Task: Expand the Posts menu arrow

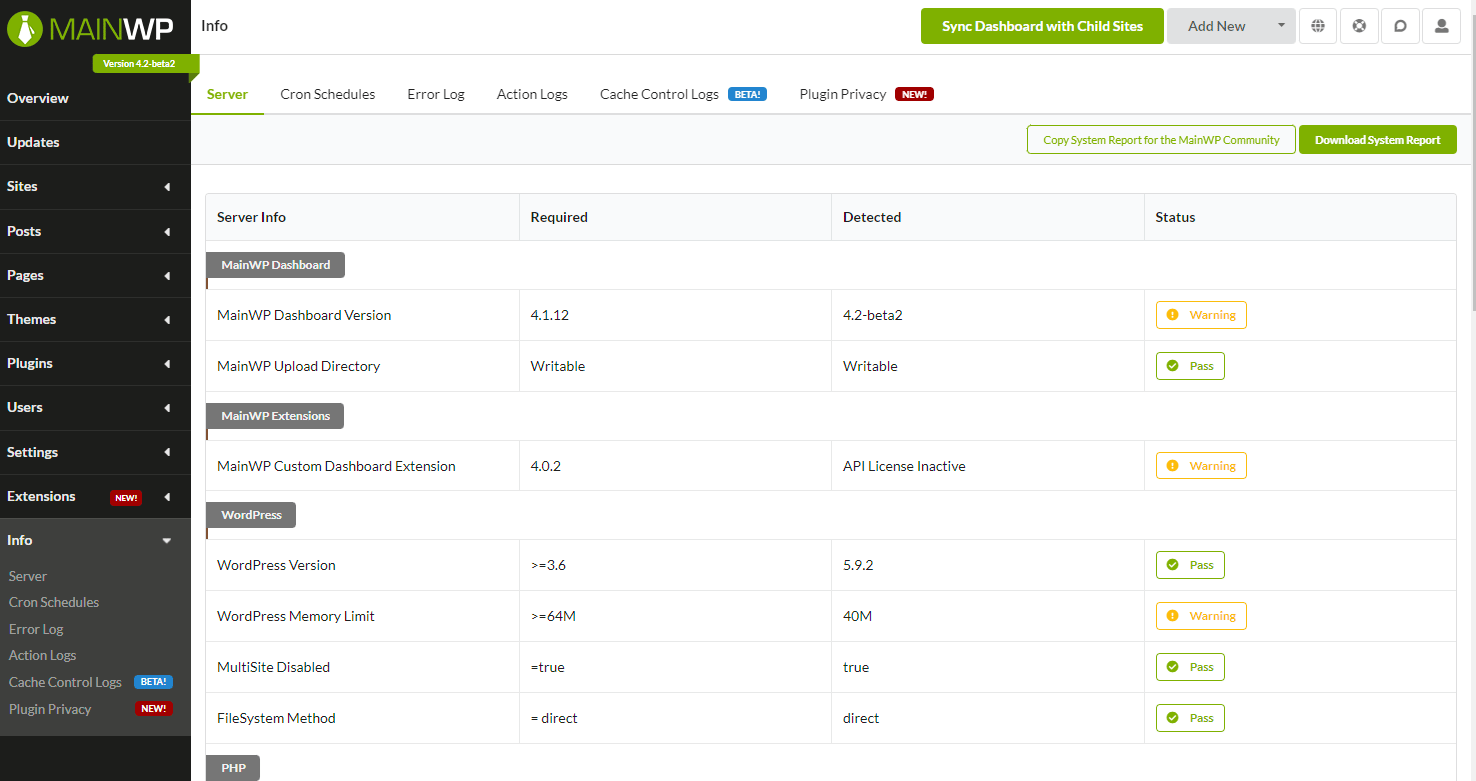Action: pos(167,232)
